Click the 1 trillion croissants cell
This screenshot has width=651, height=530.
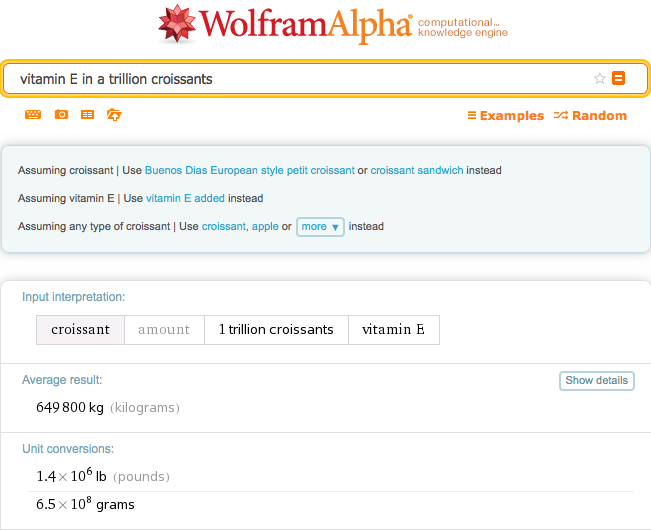[276, 330]
